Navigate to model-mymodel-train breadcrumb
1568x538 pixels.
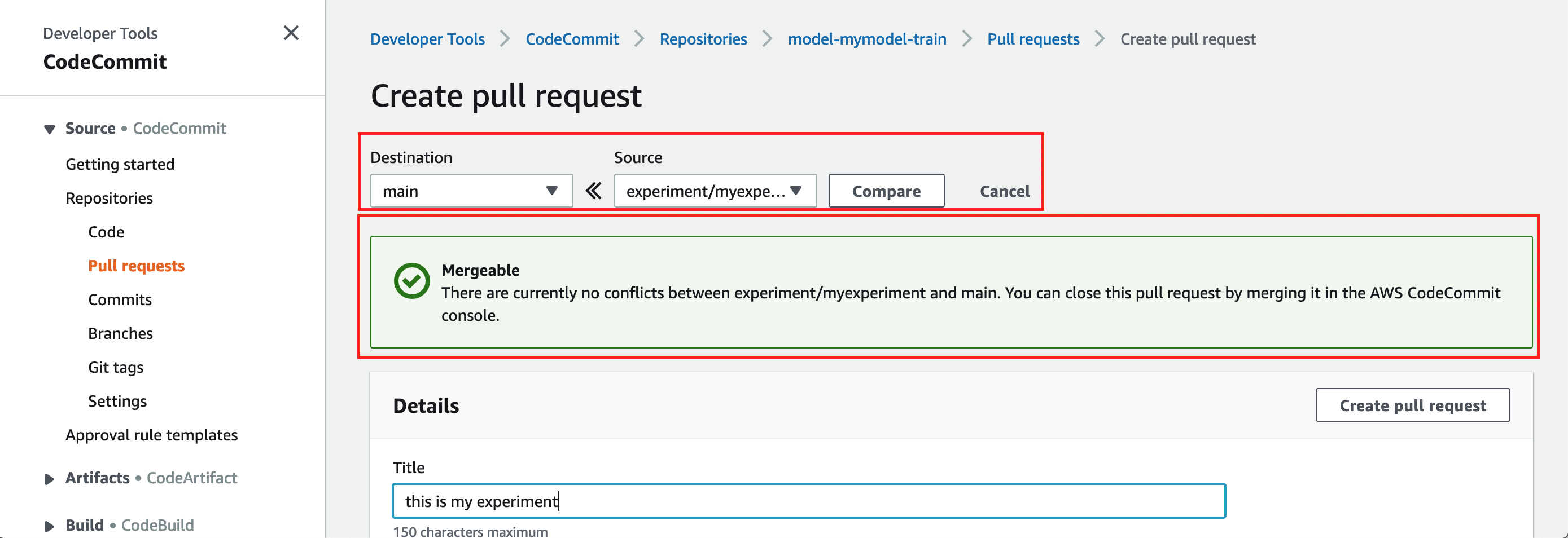point(867,39)
